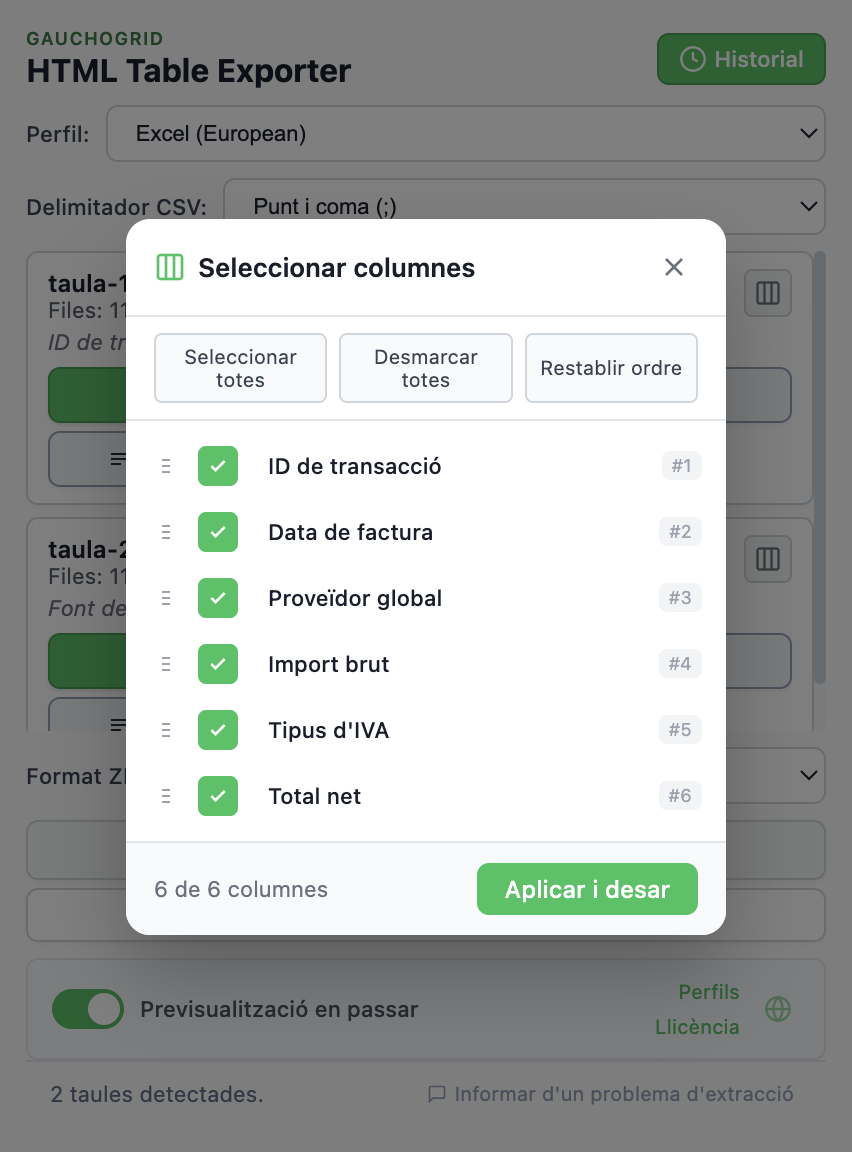Uncheck the Data de factura column
852x1152 pixels.
(x=217, y=532)
